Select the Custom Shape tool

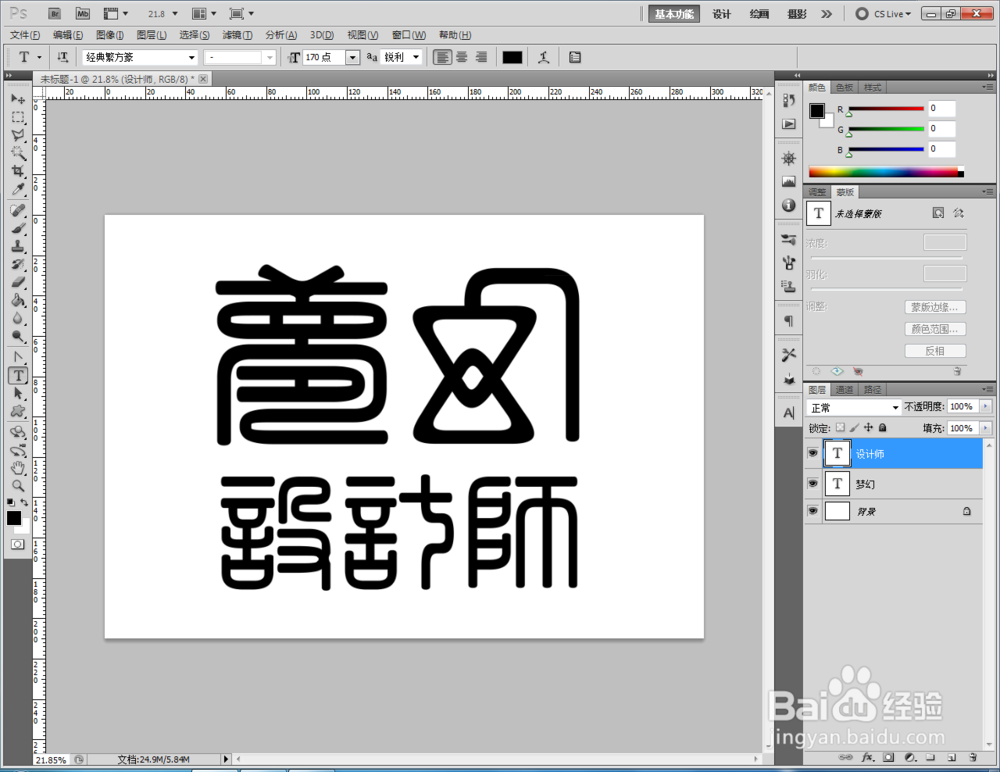coord(18,412)
